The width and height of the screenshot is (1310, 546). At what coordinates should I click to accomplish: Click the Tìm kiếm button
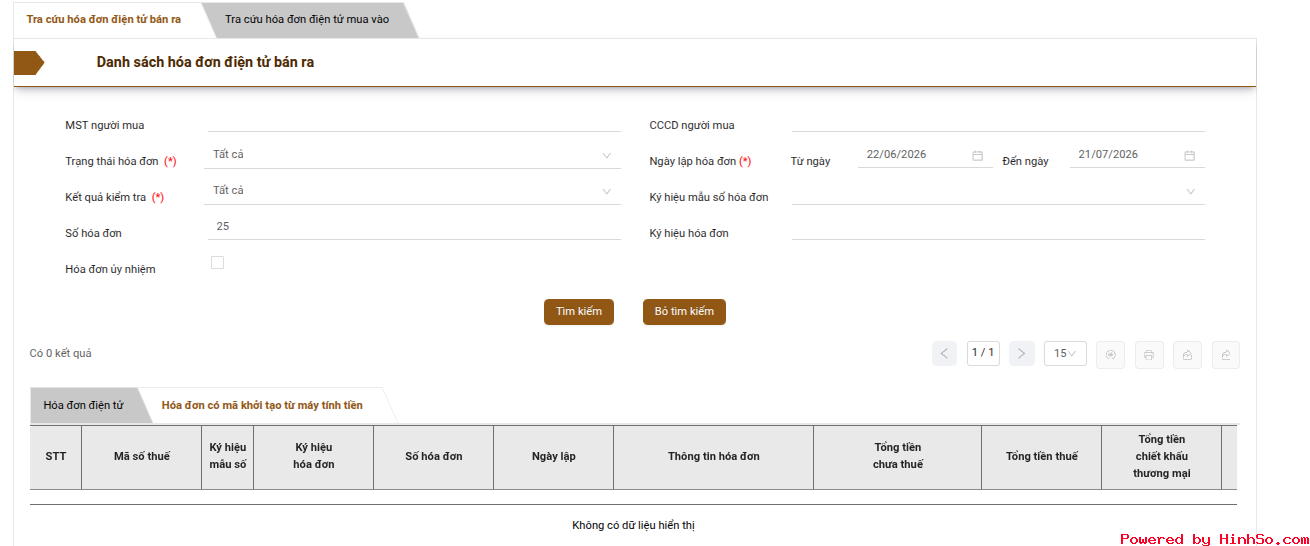pyautogui.click(x=579, y=311)
